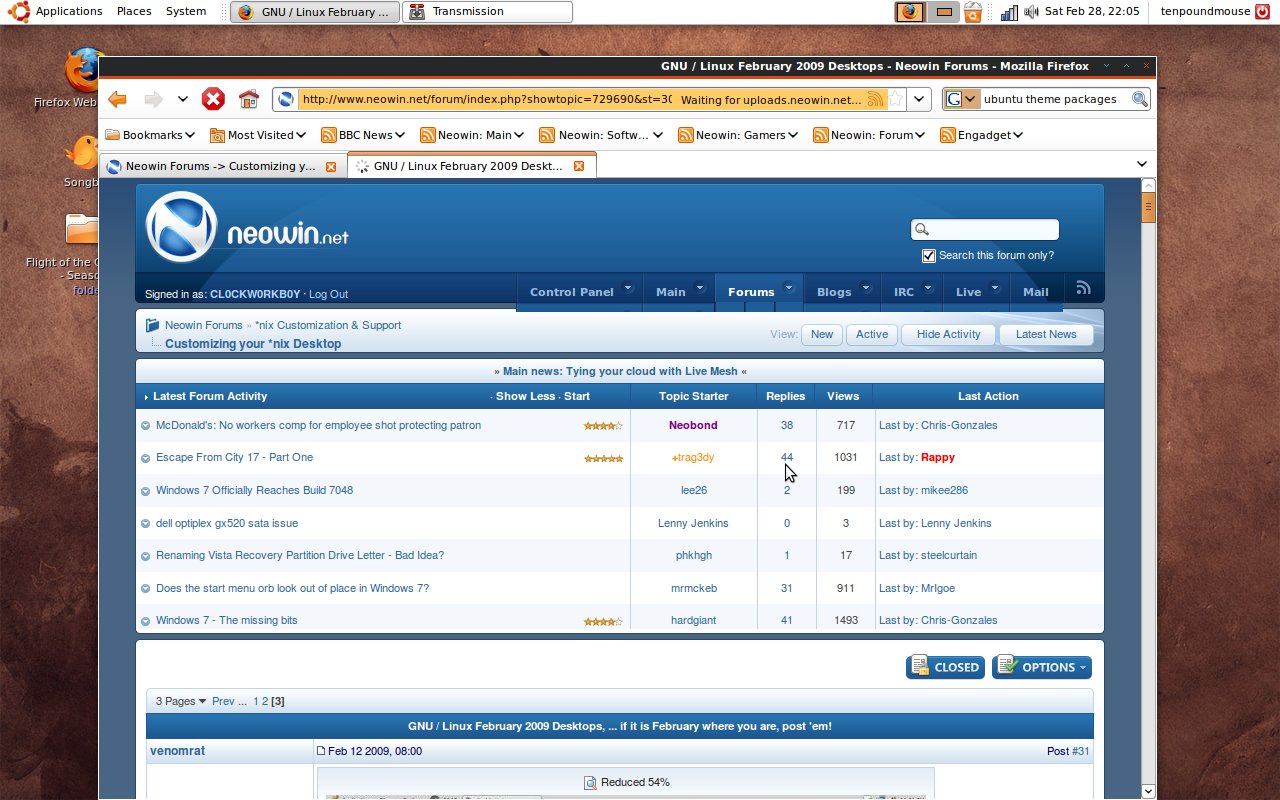Viewport: 1280px width, 800px height.
Task: Click the bullet icon beside the McDonald's topic
Action: (x=146, y=426)
